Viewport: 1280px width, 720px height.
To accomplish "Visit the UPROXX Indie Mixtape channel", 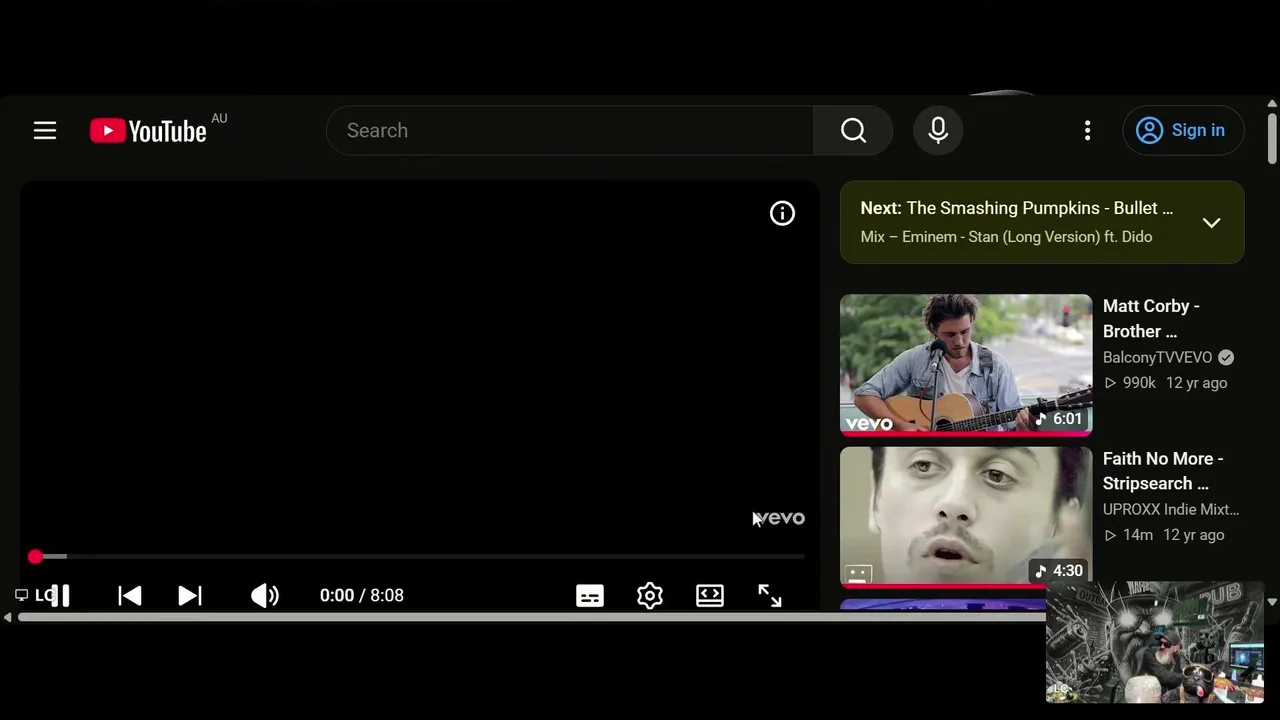I will 1171,509.
